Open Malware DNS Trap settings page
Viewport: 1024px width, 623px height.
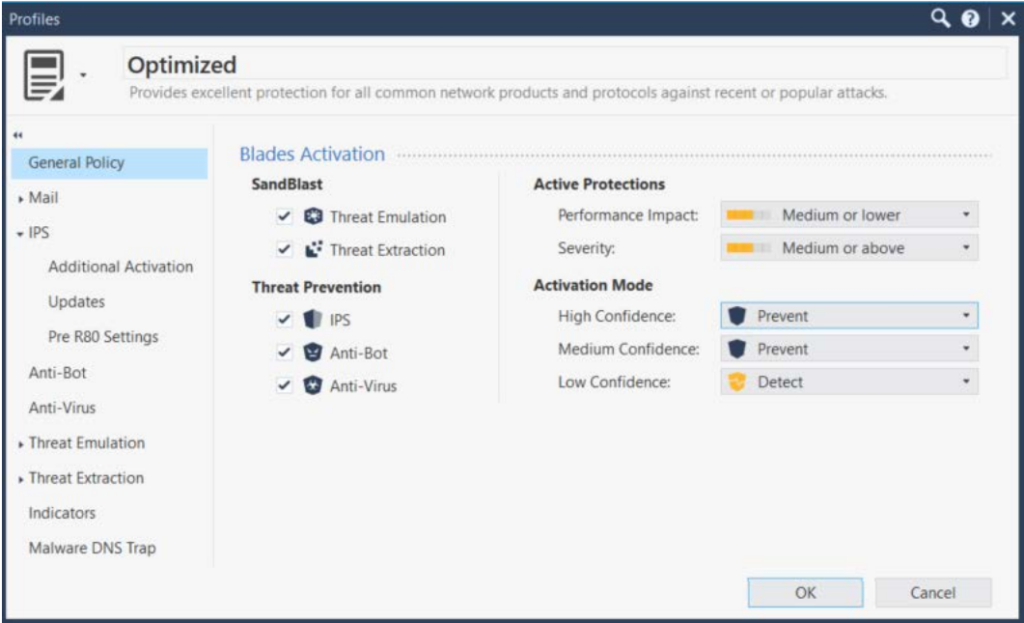tap(92, 548)
